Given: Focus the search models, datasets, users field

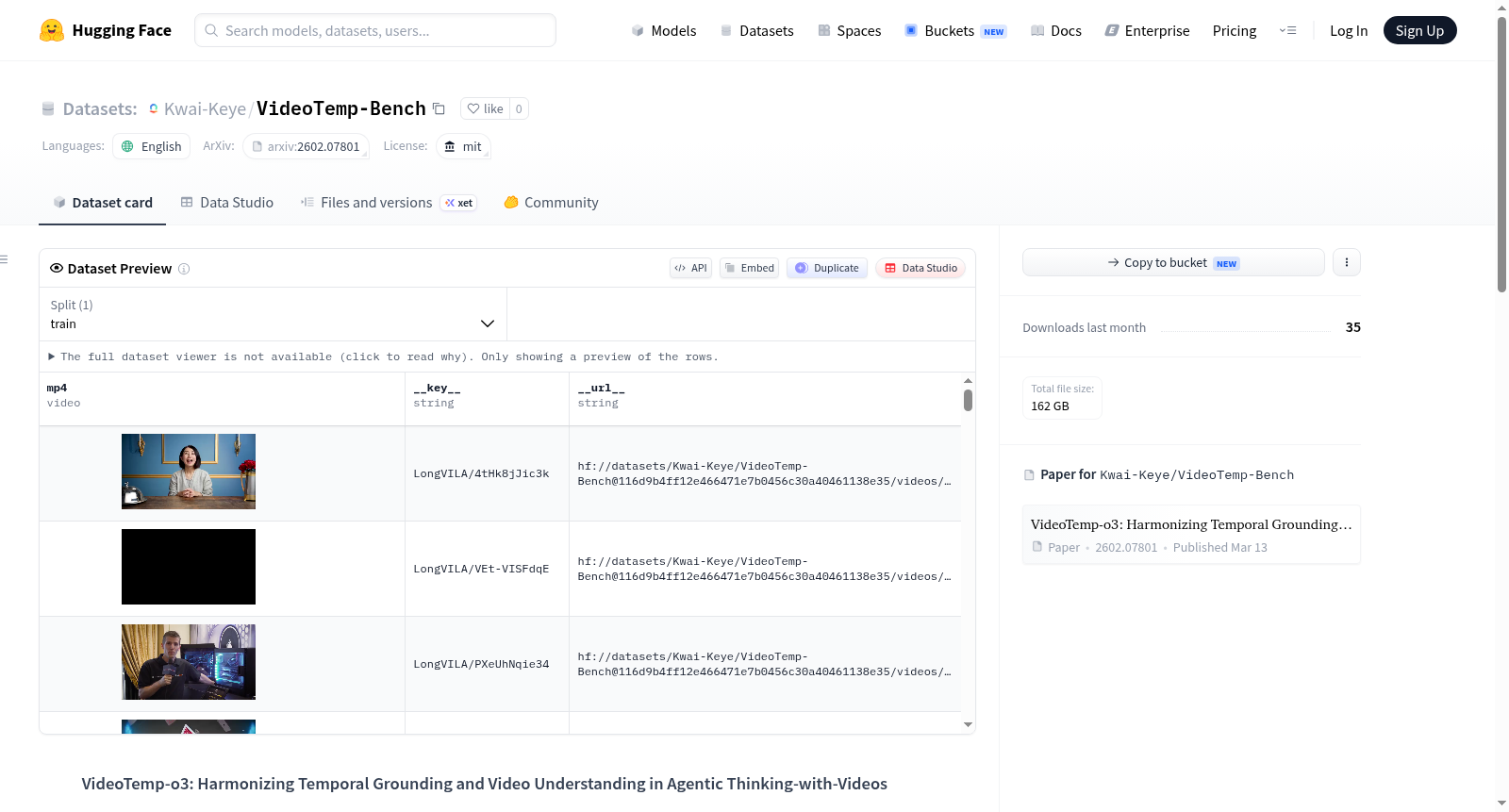Looking at the screenshot, I should pos(375,30).
